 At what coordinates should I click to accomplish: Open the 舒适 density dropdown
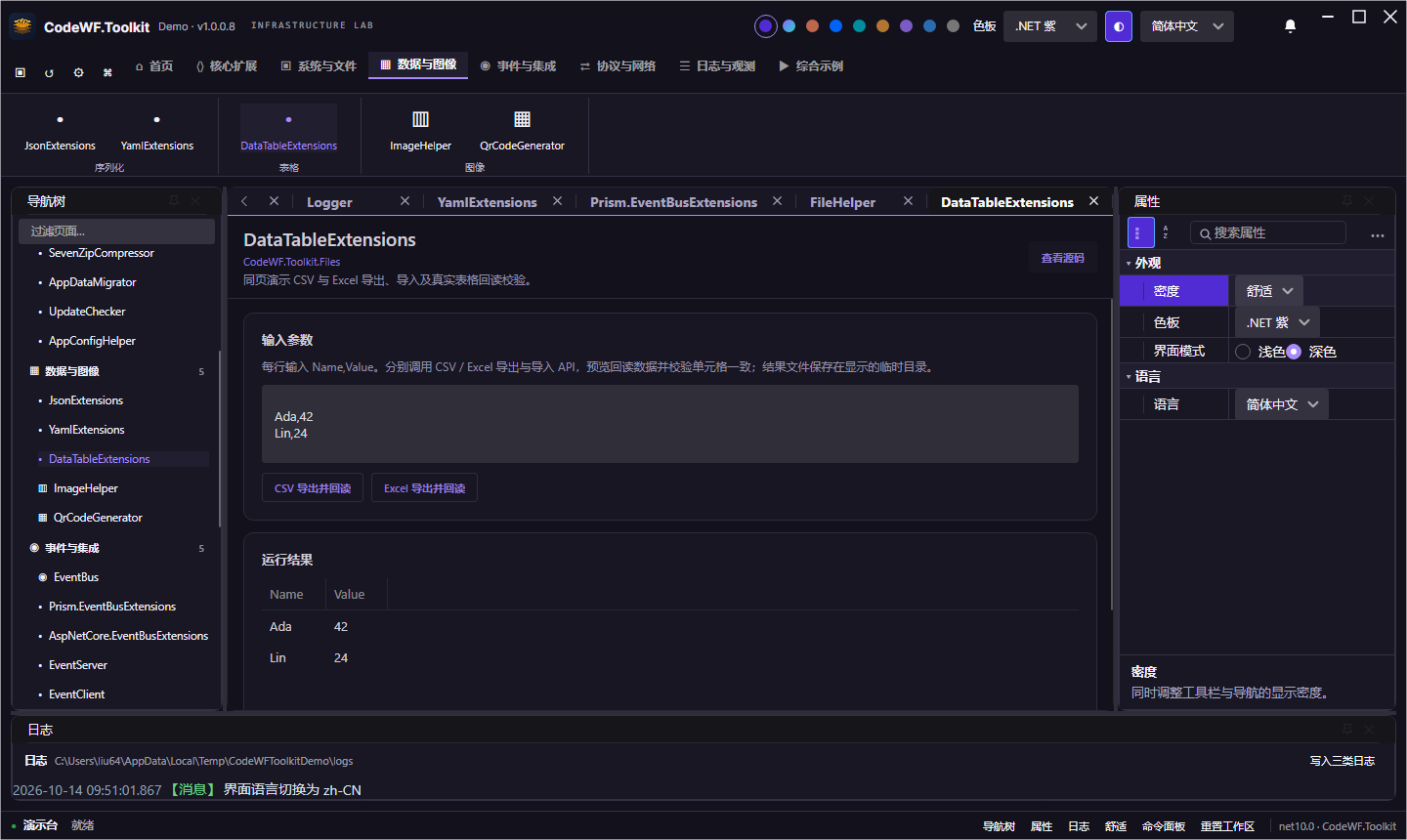point(1269,291)
